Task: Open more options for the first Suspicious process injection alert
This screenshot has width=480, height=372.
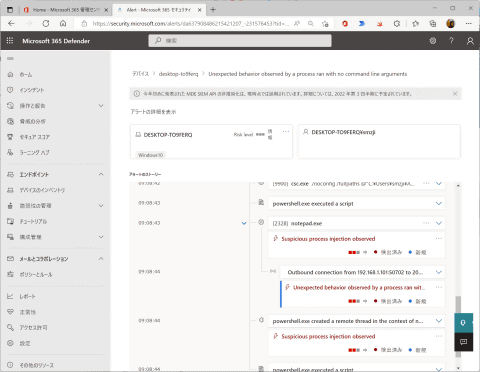Action: click(439, 239)
